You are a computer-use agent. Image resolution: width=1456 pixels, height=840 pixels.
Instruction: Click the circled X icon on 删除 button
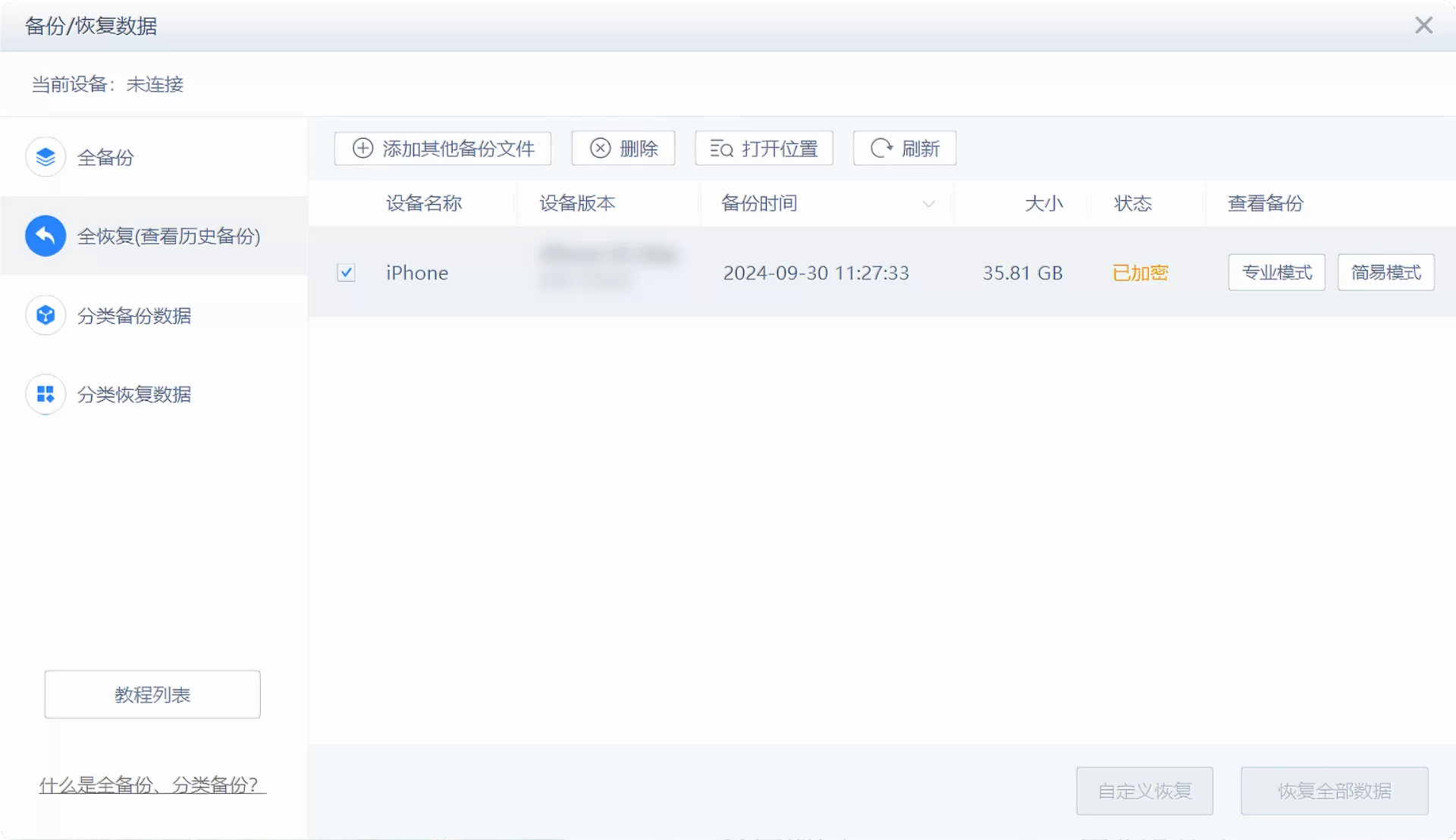600,148
